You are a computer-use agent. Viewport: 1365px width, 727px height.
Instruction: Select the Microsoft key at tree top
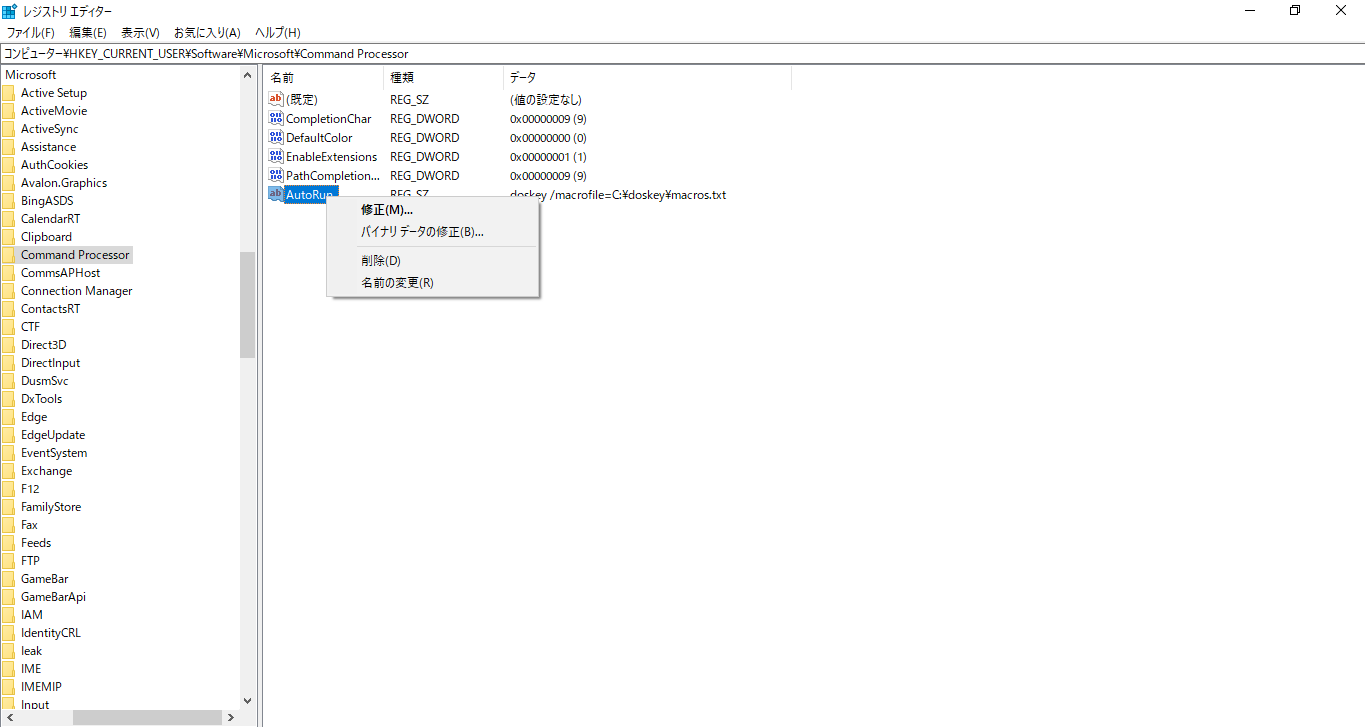tap(31, 75)
